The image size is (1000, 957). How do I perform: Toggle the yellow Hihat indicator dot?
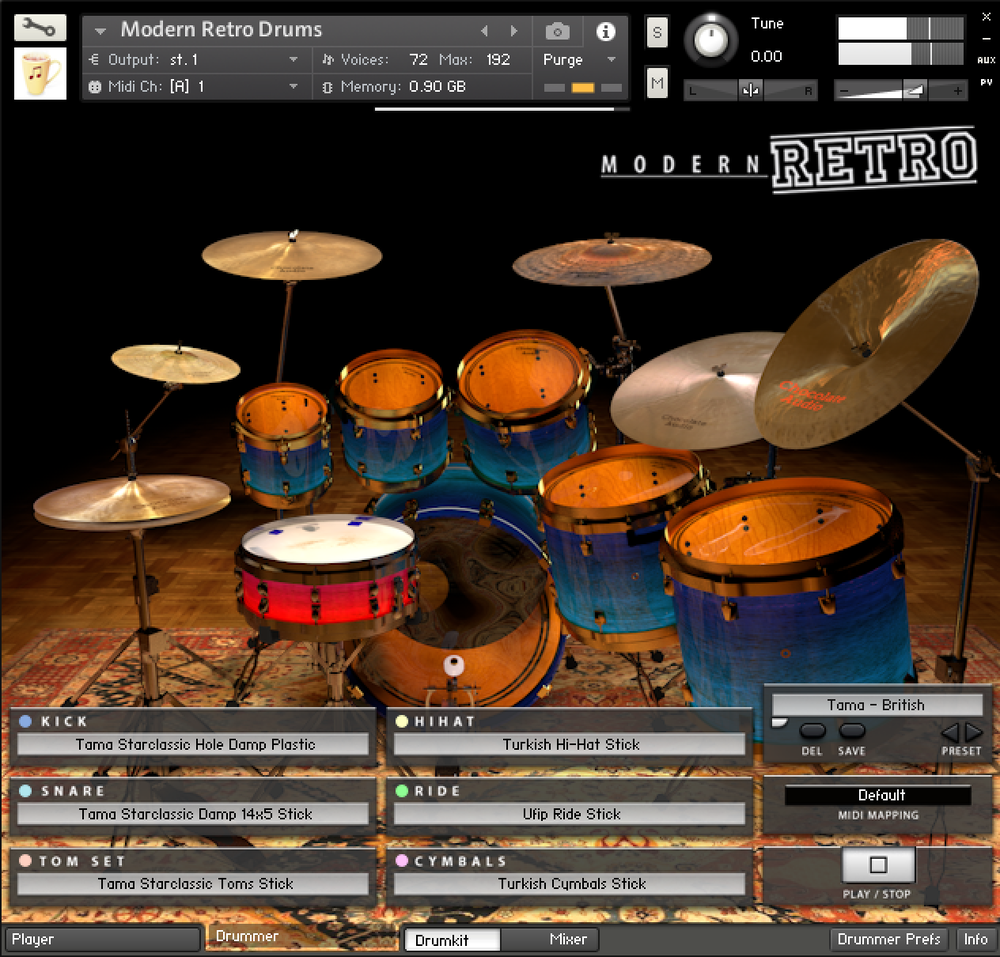coord(402,721)
